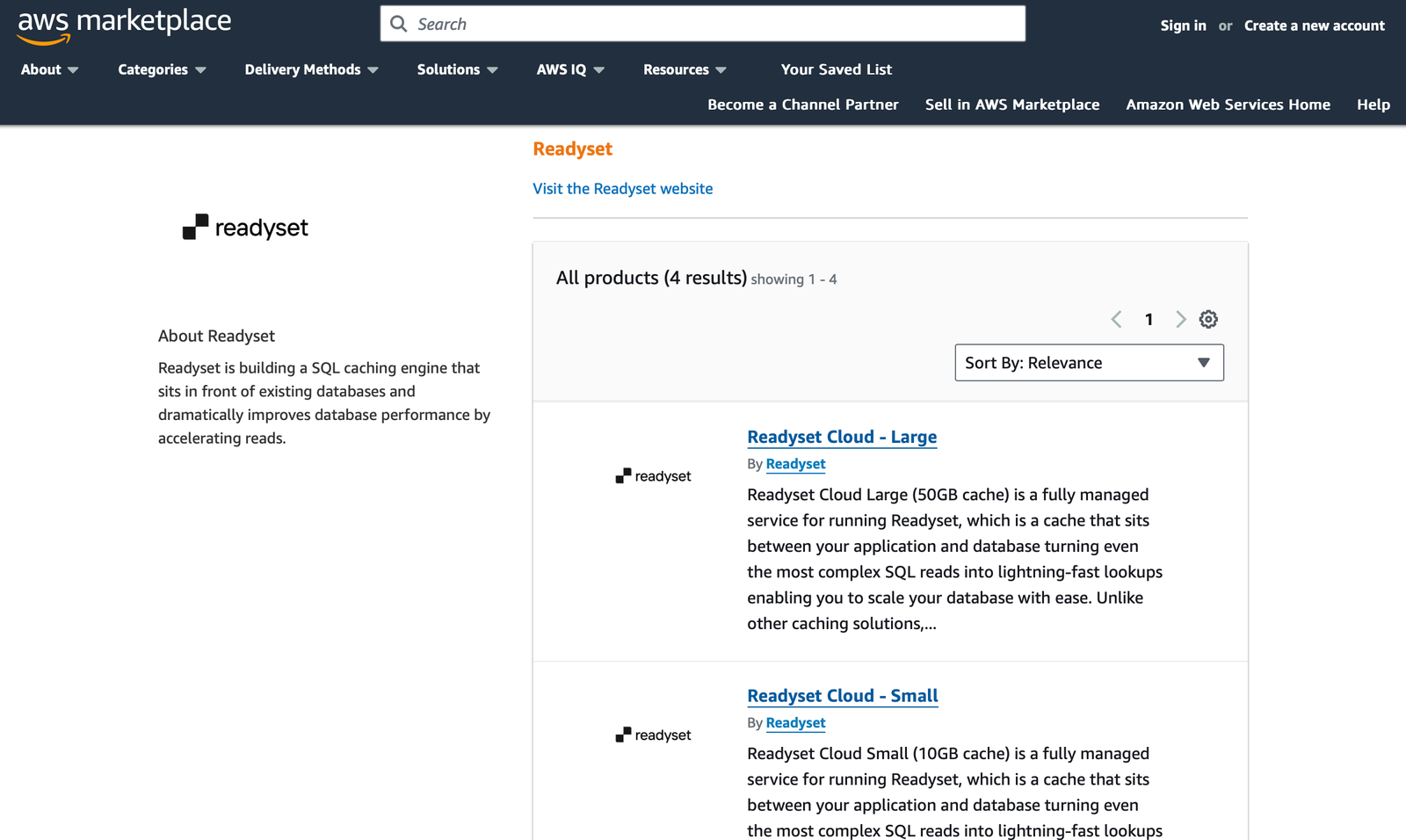Click Sign in
The width and height of the screenshot is (1406, 840).
(x=1183, y=25)
